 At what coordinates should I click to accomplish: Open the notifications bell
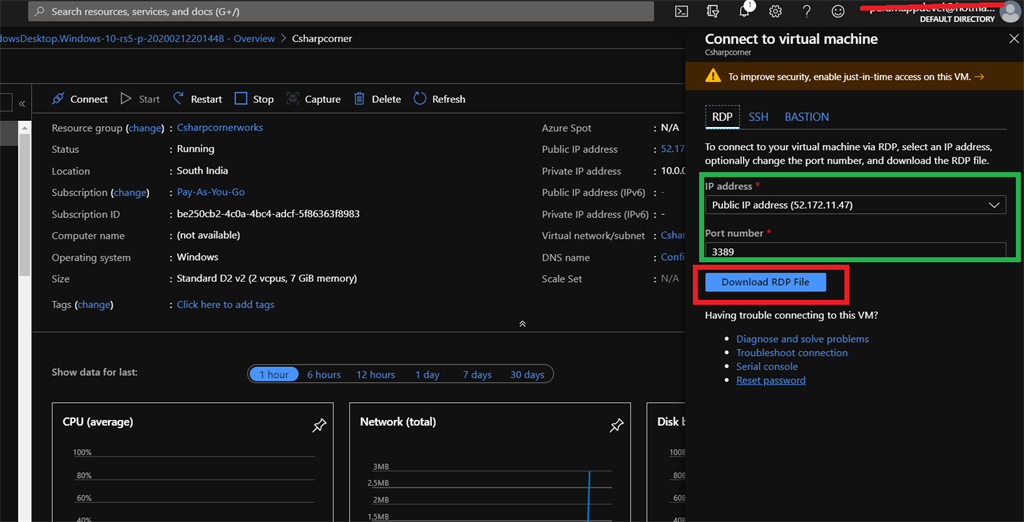tap(745, 11)
